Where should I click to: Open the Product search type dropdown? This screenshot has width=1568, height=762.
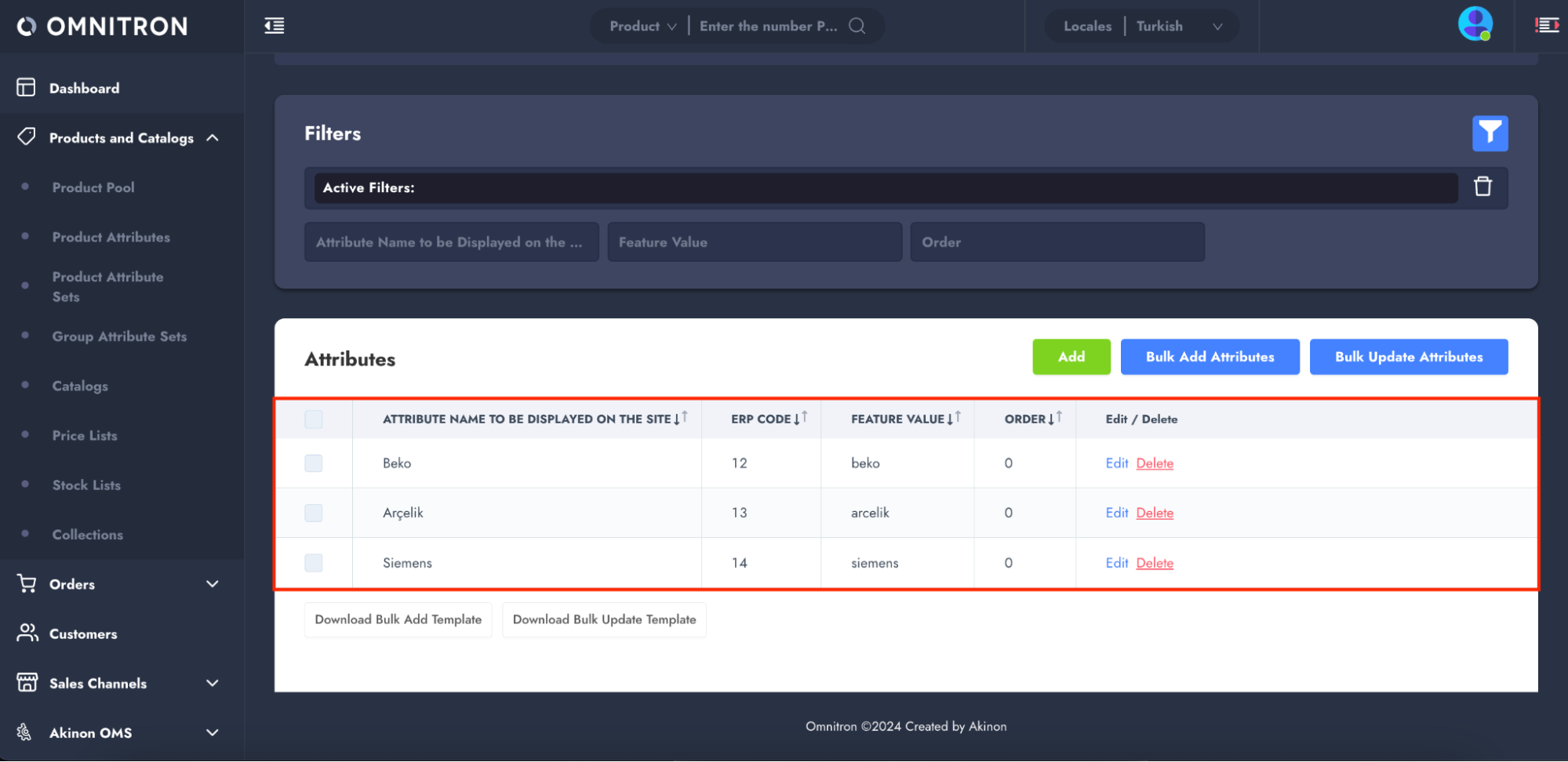[x=642, y=26]
